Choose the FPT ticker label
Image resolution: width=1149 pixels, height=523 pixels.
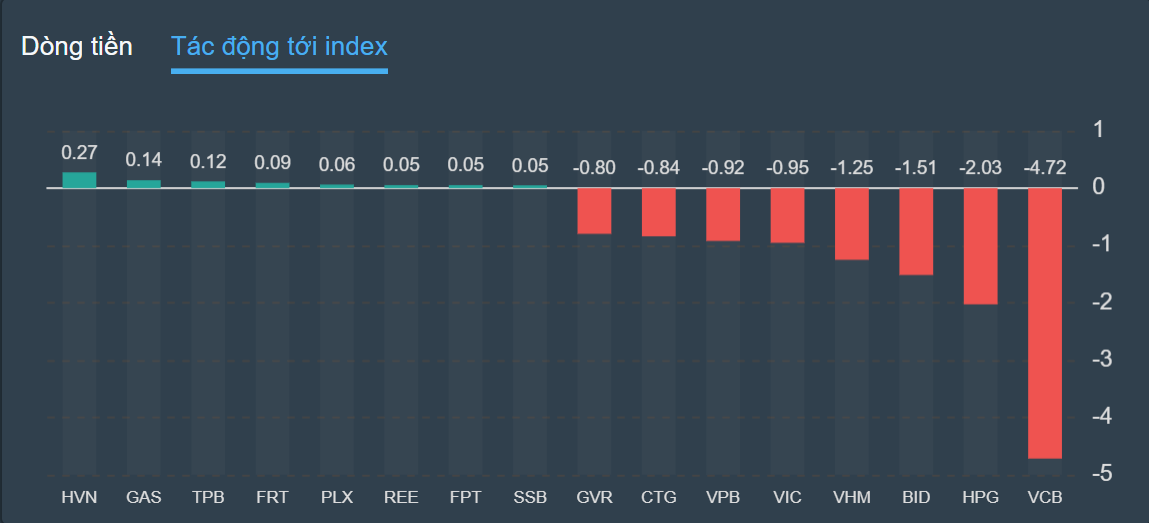(x=466, y=497)
